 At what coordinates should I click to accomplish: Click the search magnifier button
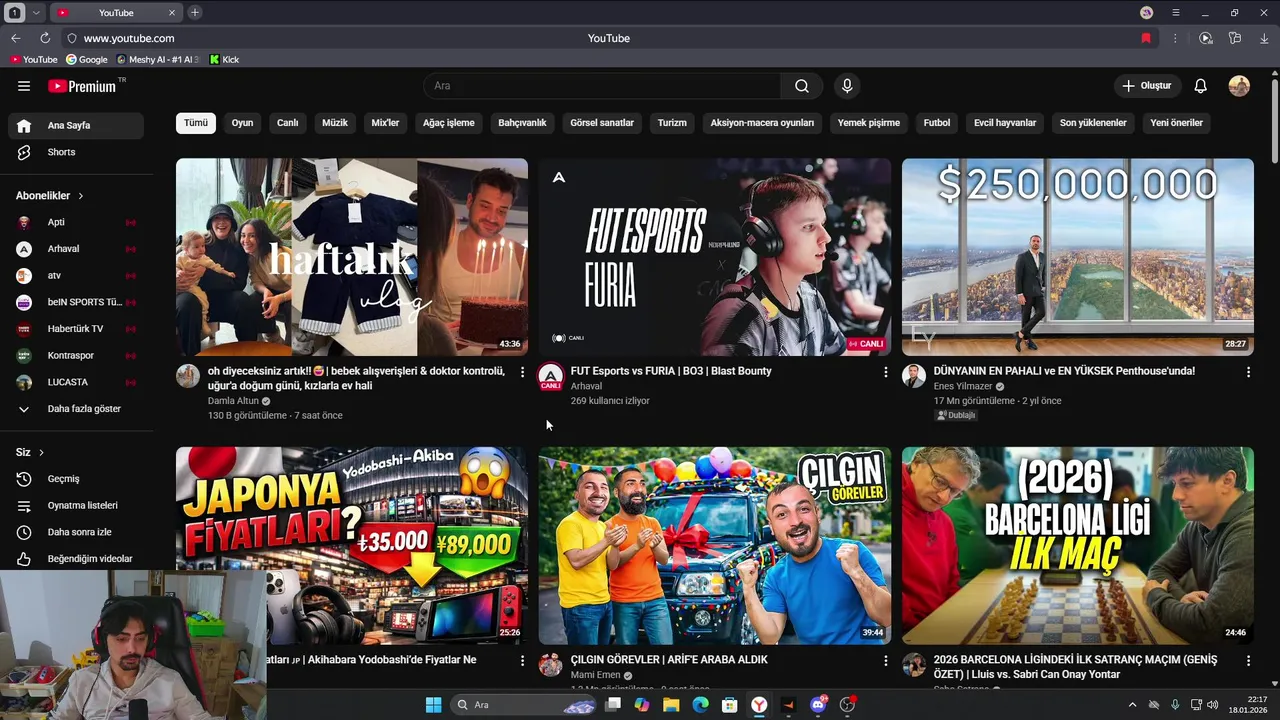click(x=802, y=86)
